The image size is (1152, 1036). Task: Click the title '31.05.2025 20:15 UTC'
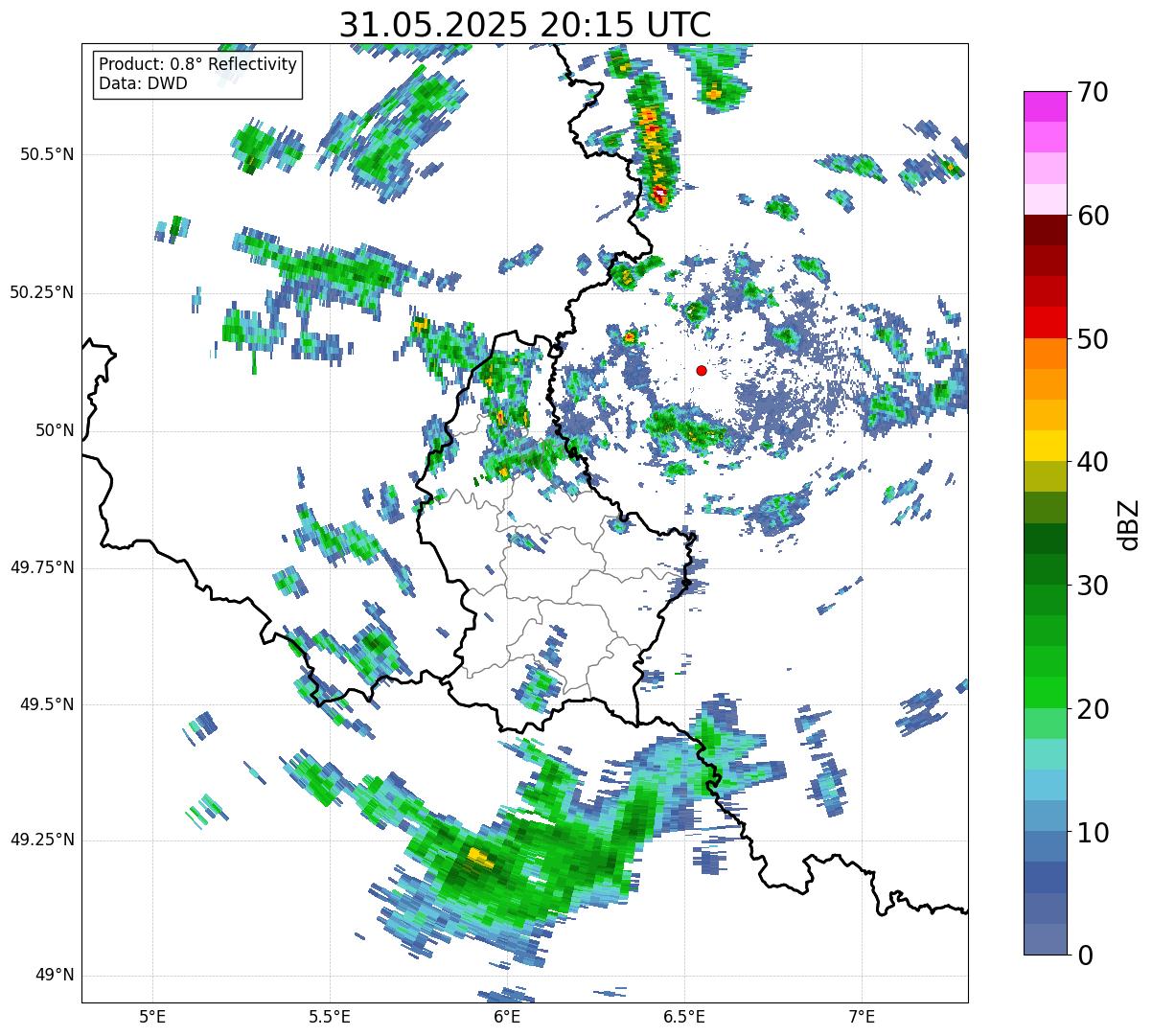525,24
